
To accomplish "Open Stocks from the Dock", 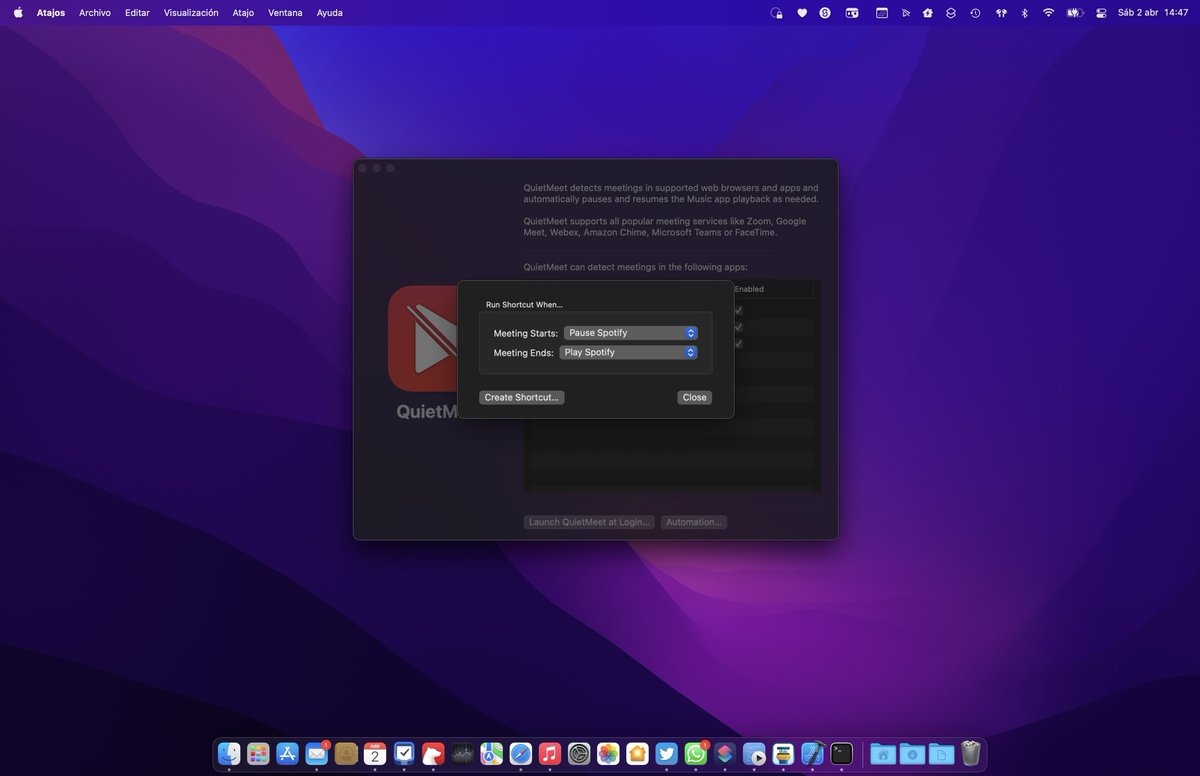I will point(463,753).
